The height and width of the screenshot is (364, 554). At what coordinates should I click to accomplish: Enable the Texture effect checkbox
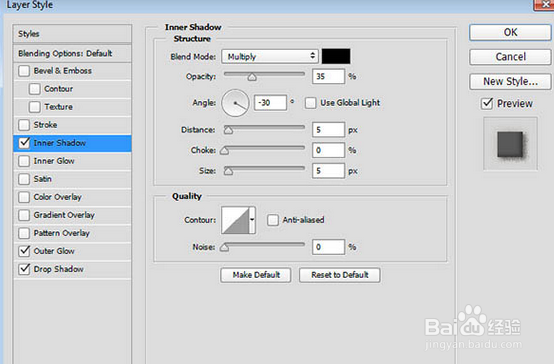point(35,107)
